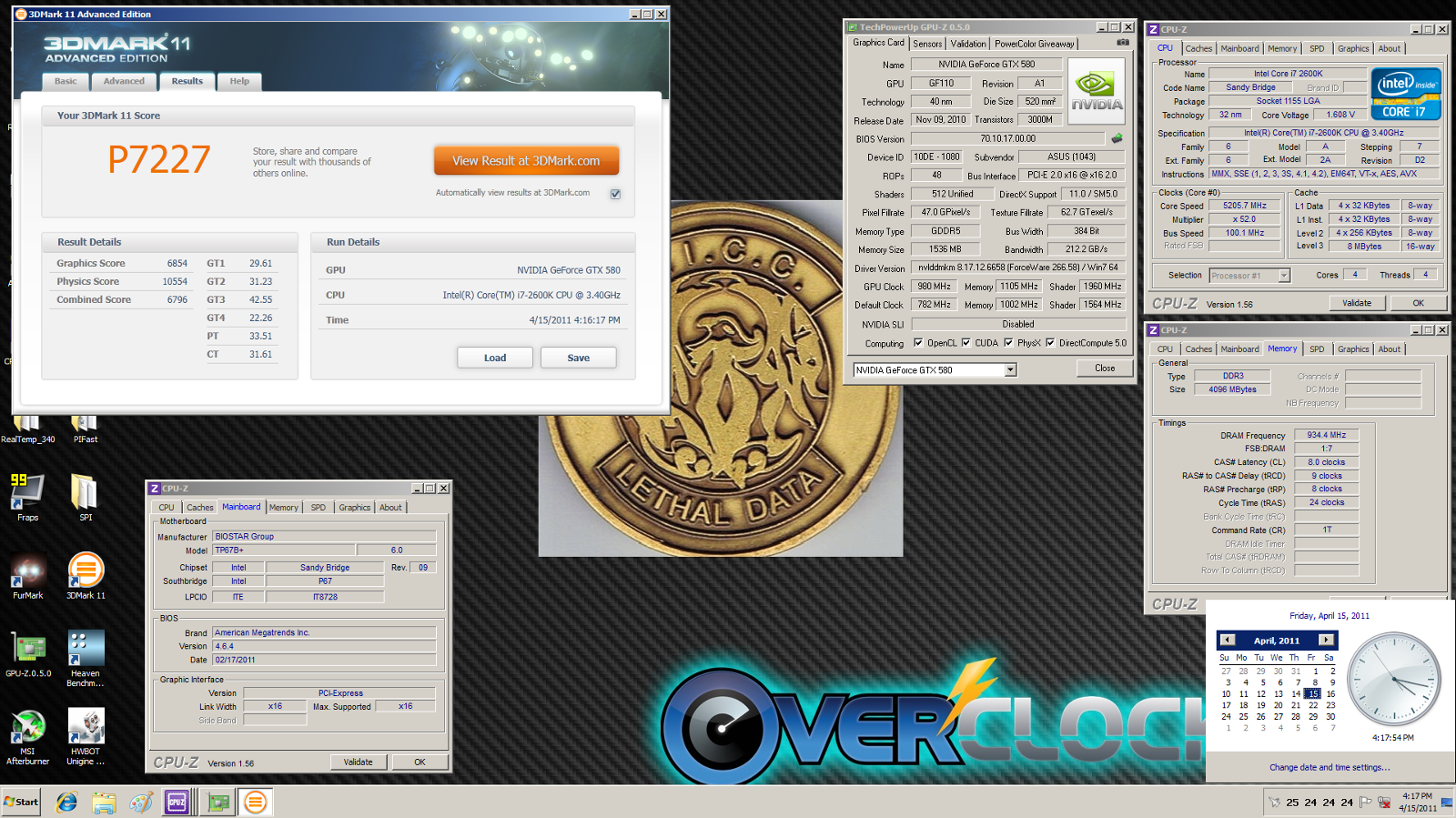Switch to CPU-Z via taskbar button
This screenshot has width=1456, height=818.
point(177,802)
